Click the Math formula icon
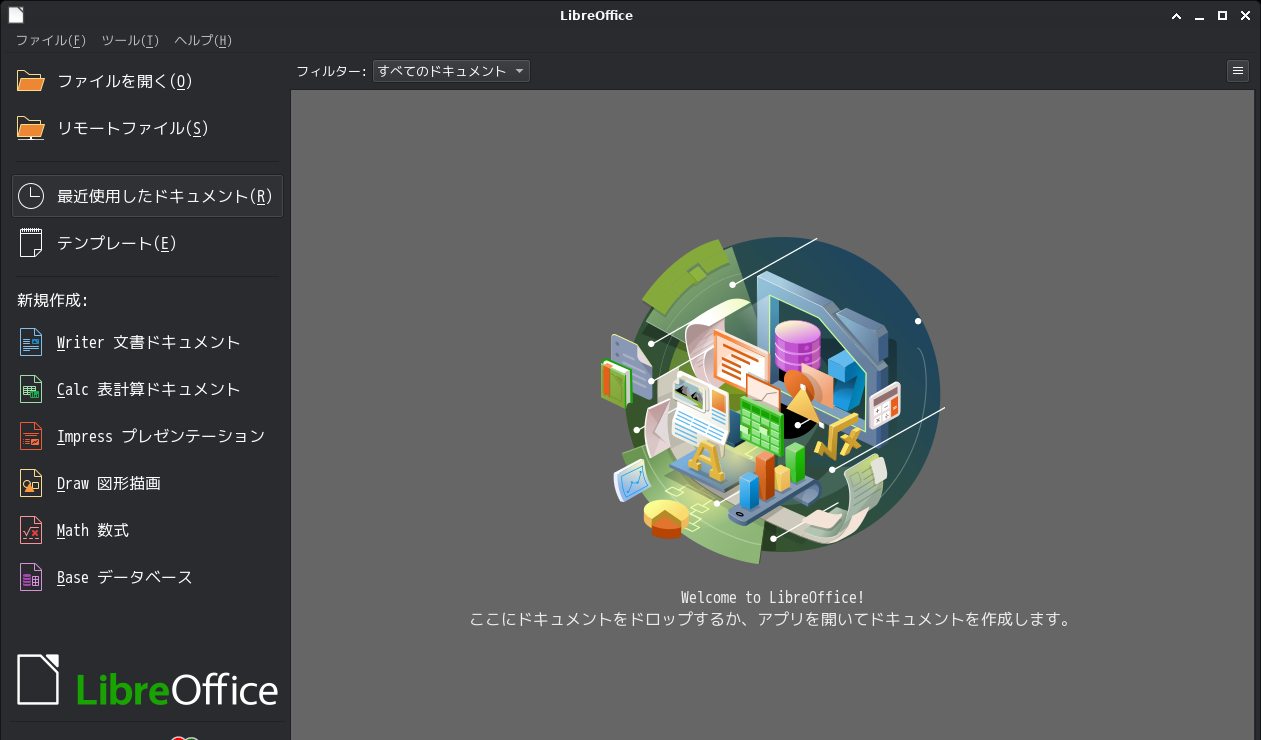This screenshot has width=1261, height=740. pos(31,530)
